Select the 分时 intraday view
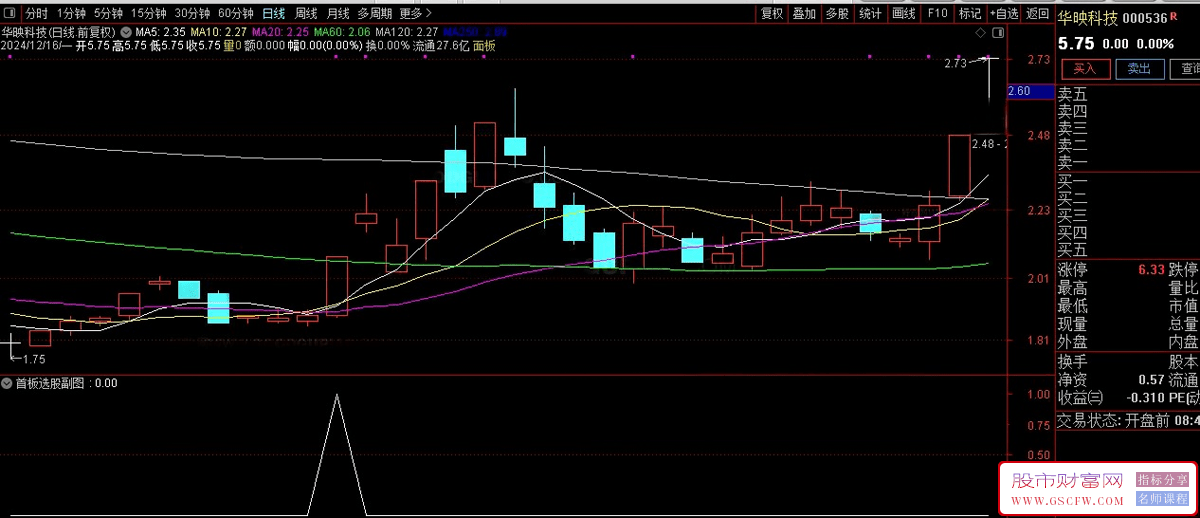 [36, 14]
